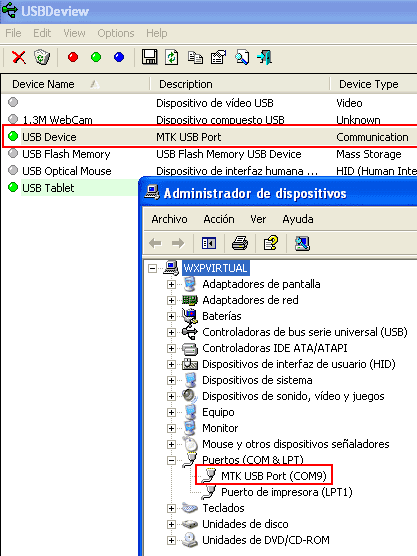Screen dimensions: 417x556
Task: Select the Equipo tree item
Action: coord(218,412)
